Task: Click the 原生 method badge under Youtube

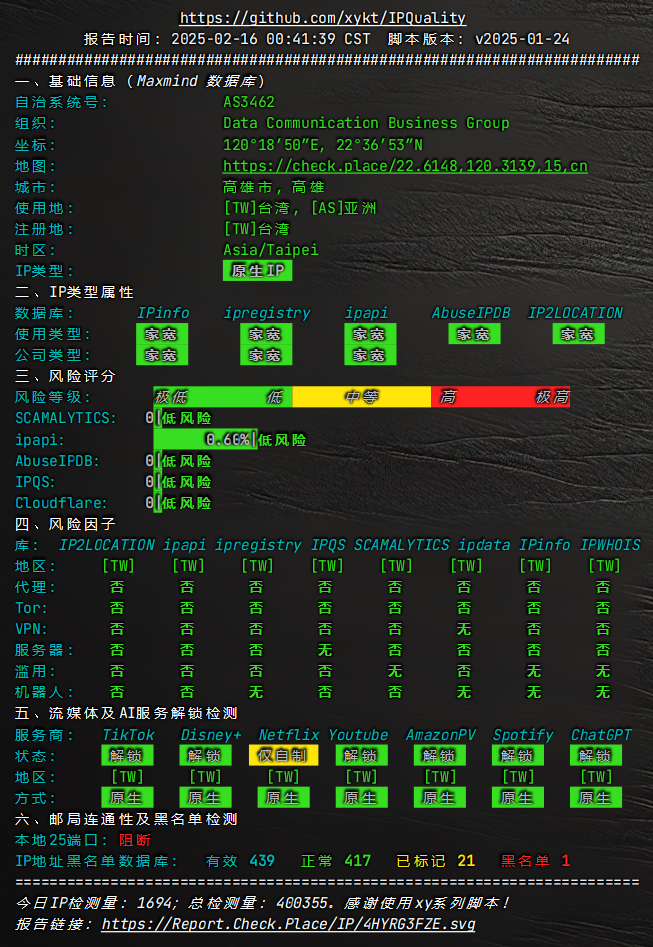Action: coord(361,797)
